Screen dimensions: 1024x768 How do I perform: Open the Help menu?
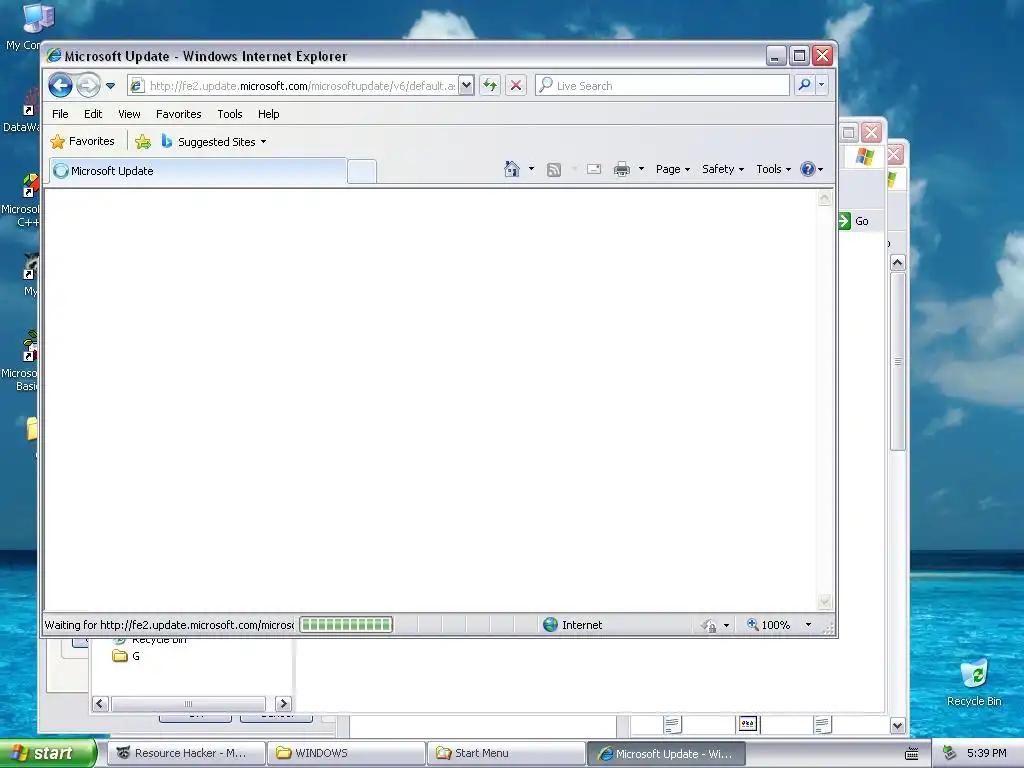coord(268,114)
